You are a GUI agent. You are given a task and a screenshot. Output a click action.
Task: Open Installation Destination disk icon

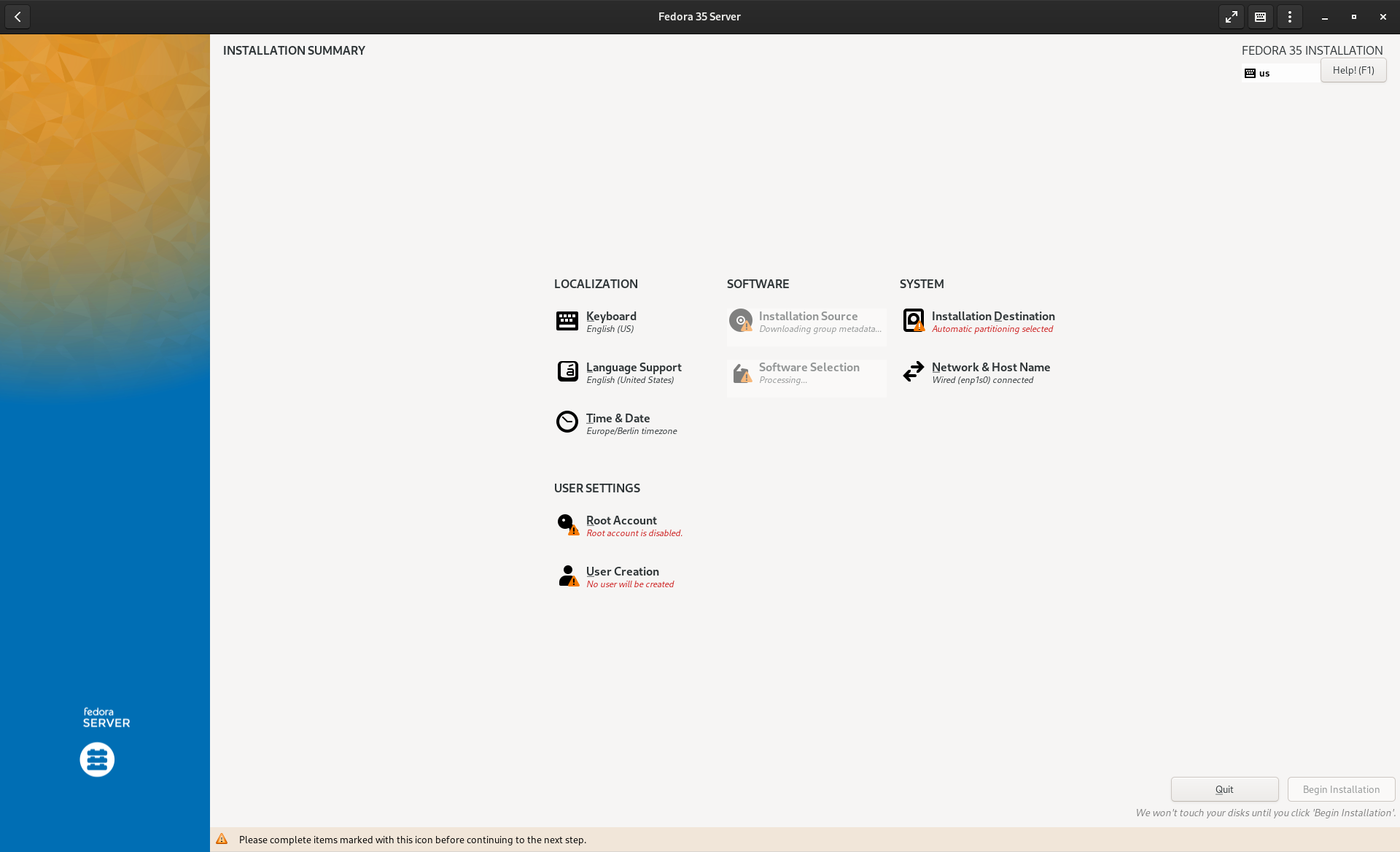point(914,320)
